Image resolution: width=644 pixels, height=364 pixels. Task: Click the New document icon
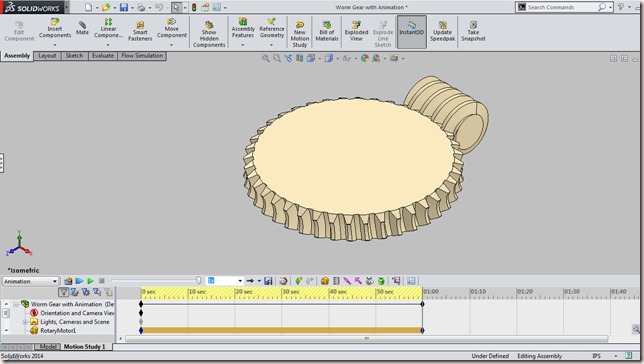[x=88, y=7]
